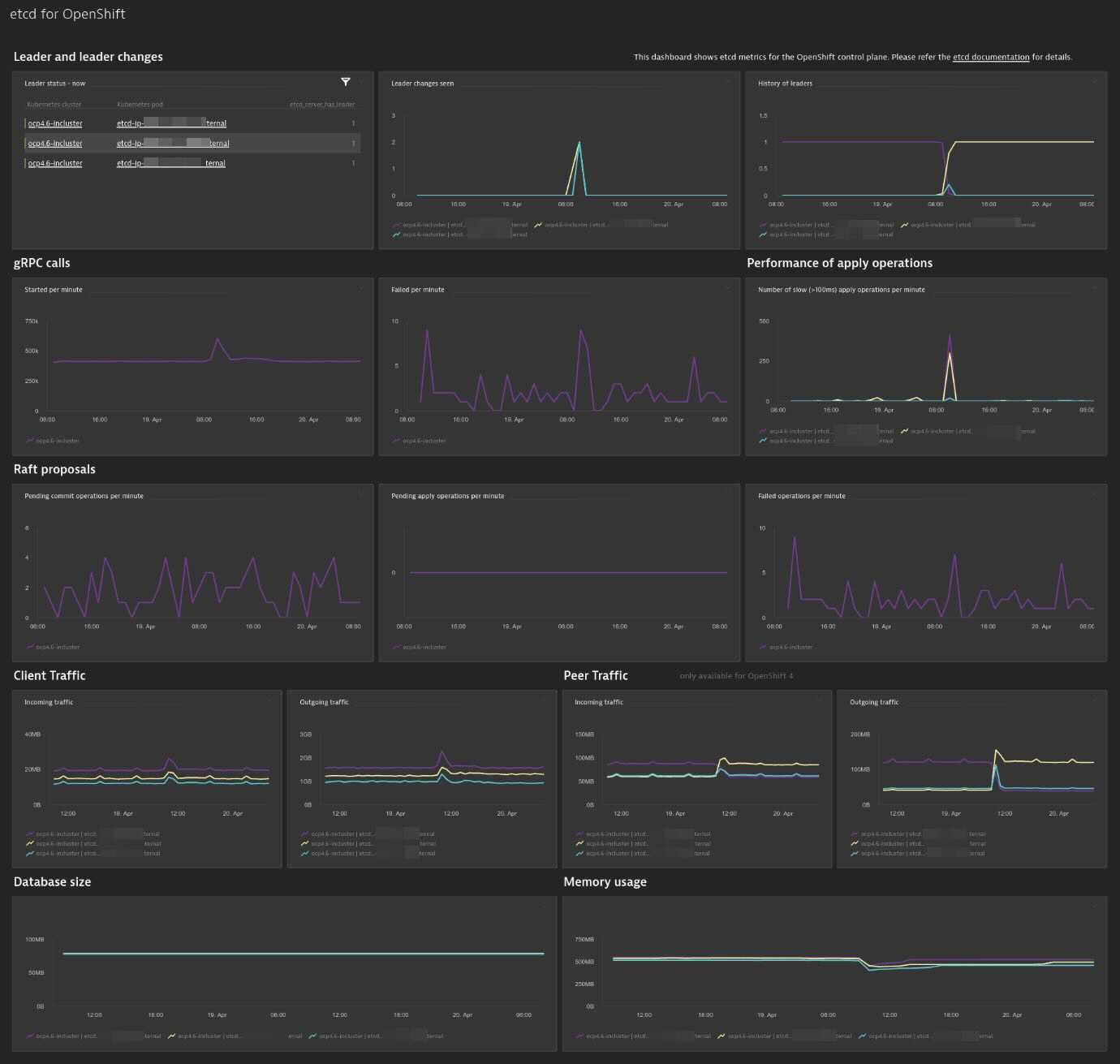This screenshot has width=1120, height=1064.
Task: Sort by Kubernetes pod column header
Action: [x=140, y=104]
